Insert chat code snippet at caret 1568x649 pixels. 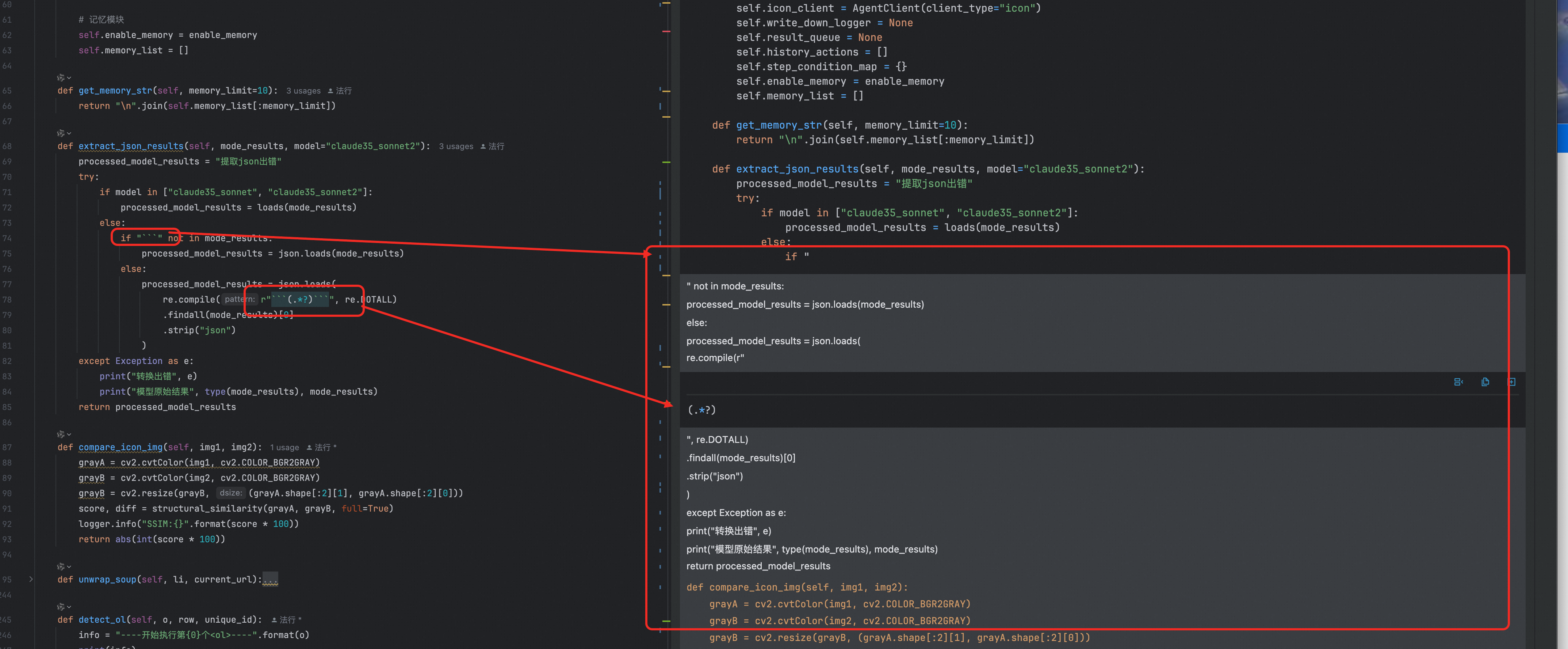click(1458, 382)
